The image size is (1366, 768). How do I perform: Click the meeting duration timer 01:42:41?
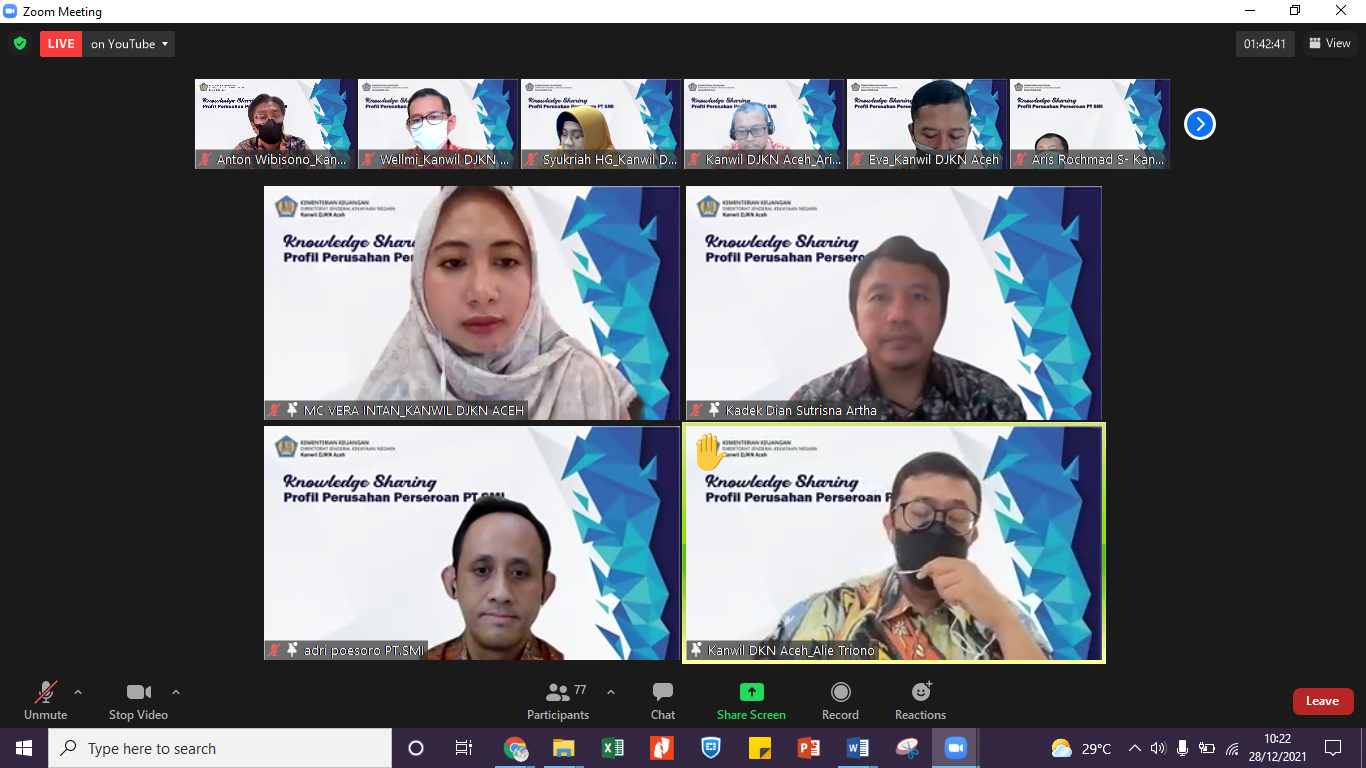(x=1265, y=43)
